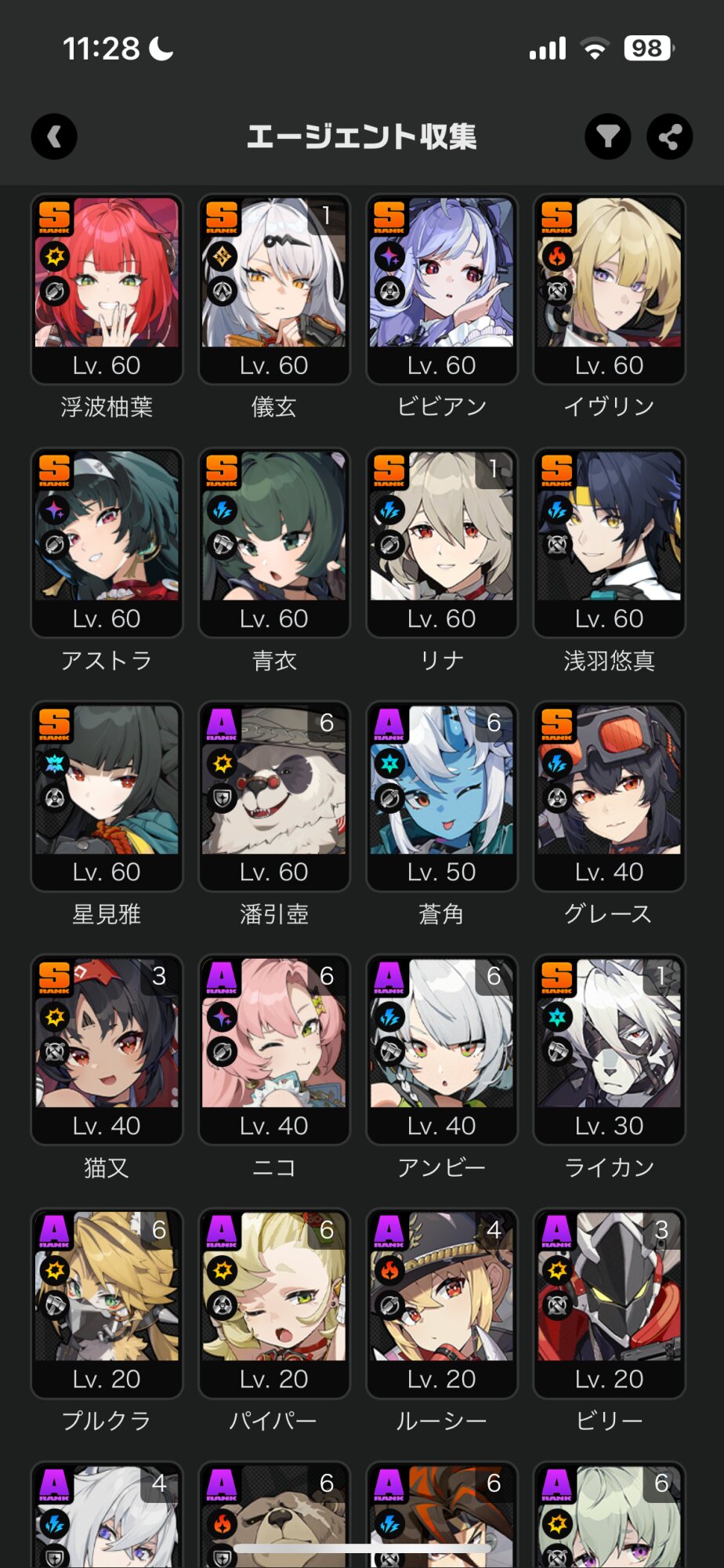Open the アストラ agent card
Image resolution: width=724 pixels, height=1568 pixels.
107,543
